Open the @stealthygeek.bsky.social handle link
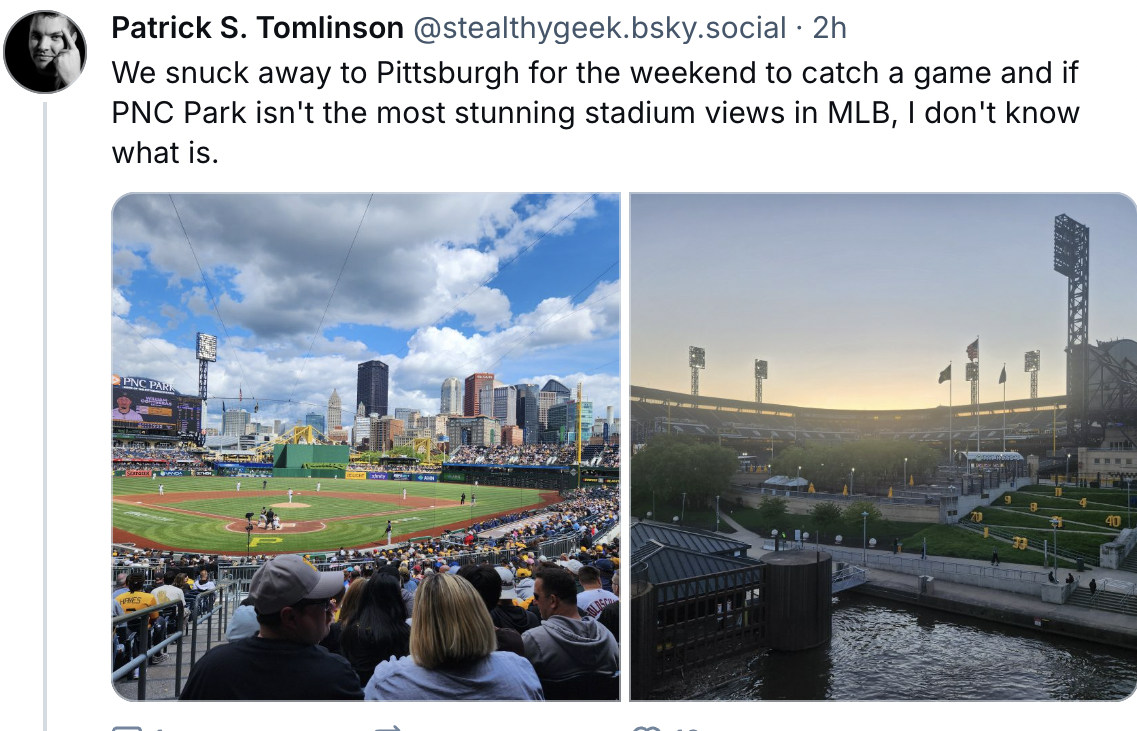This screenshot has height=731, width=1137. click(600, 28)
